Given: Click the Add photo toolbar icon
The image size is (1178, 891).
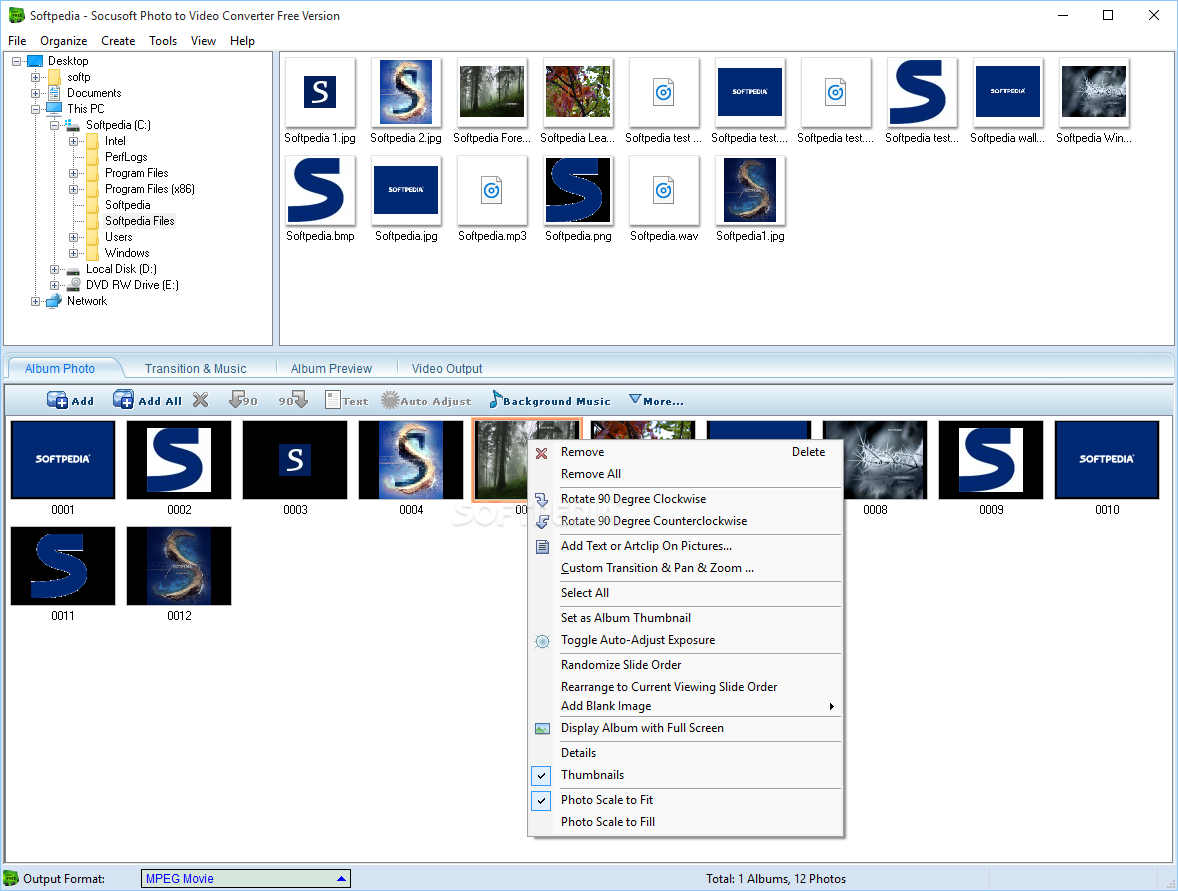Looking at the screenshot, I should 57,400.
